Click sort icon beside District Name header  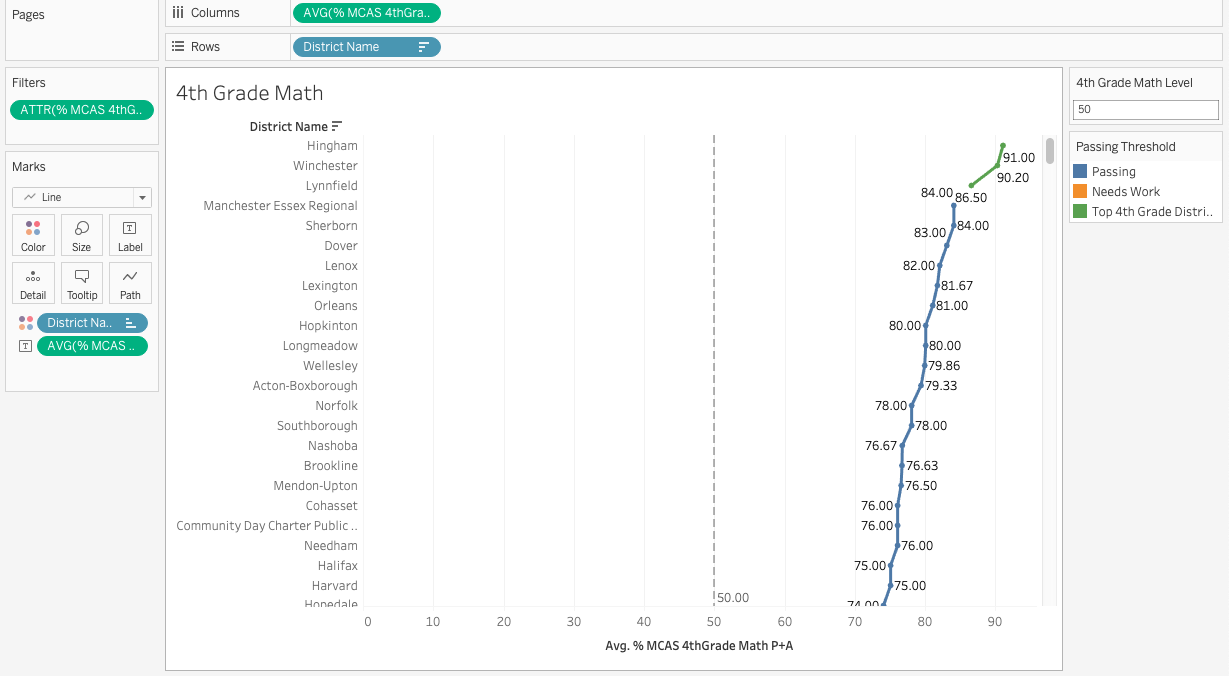pos(337,126)
